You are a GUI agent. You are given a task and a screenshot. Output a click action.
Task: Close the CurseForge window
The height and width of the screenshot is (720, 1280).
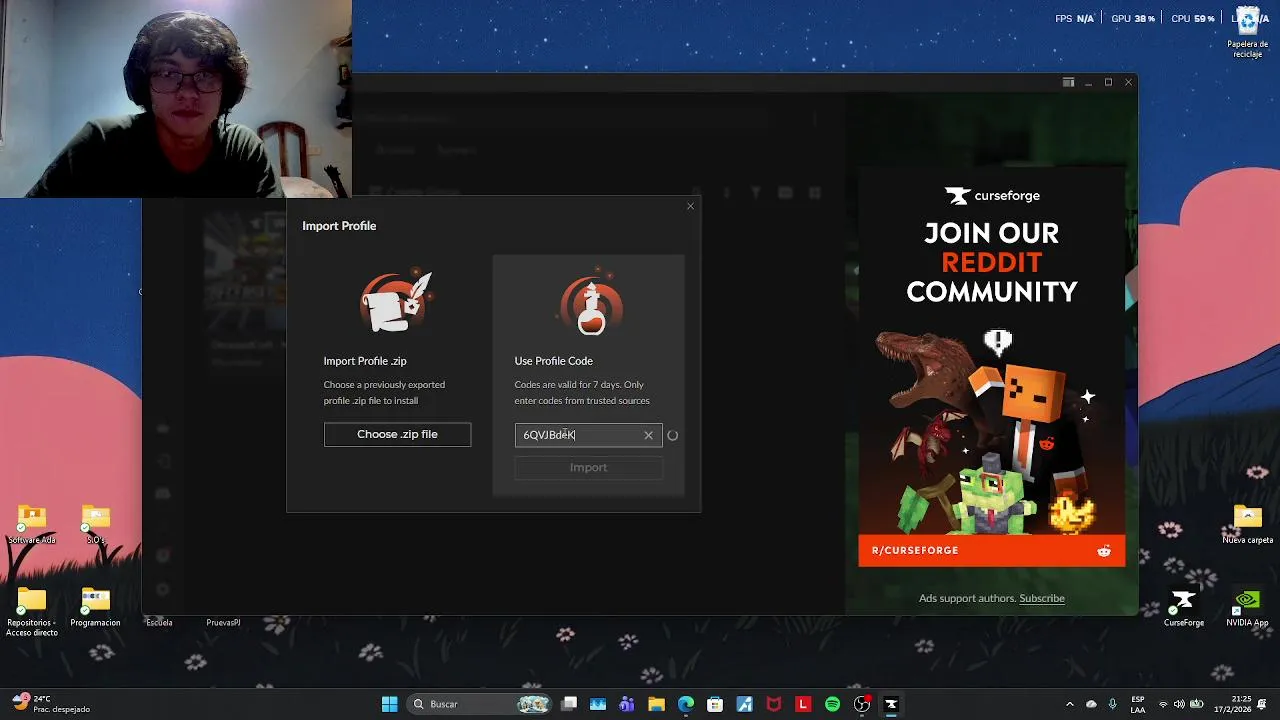[1128, 82]
